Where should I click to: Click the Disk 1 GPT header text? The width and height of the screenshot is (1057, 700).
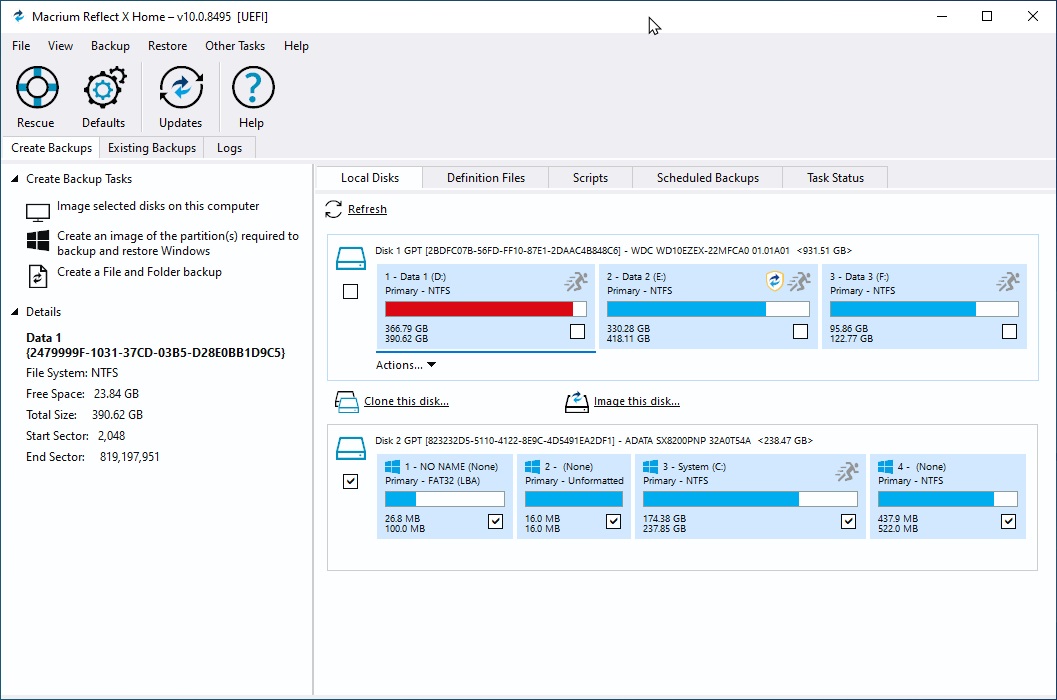pyautogui.click(x=613, y=250)
